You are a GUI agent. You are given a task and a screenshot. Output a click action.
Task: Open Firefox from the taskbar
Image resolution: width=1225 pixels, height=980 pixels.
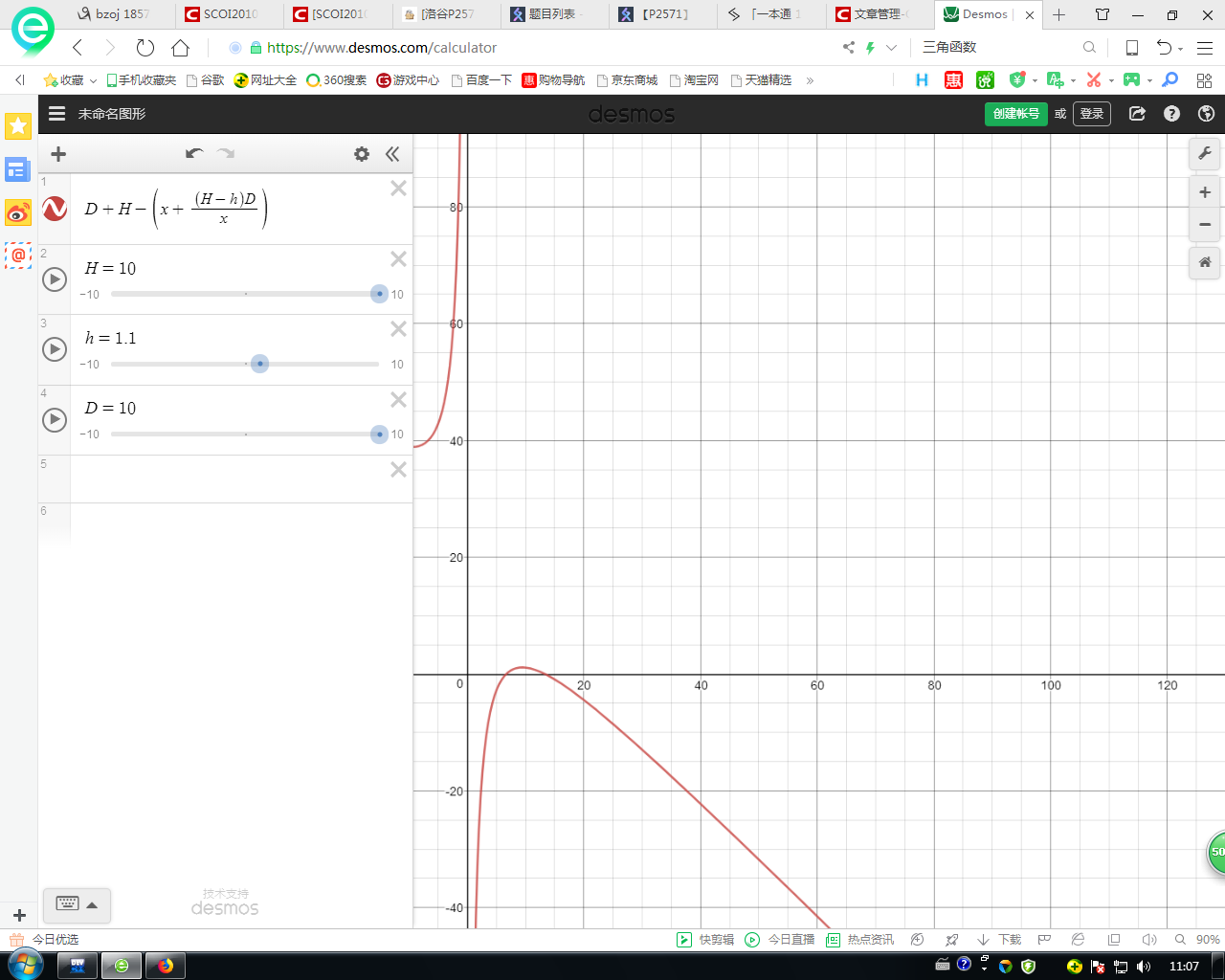[x=166, y=966]
